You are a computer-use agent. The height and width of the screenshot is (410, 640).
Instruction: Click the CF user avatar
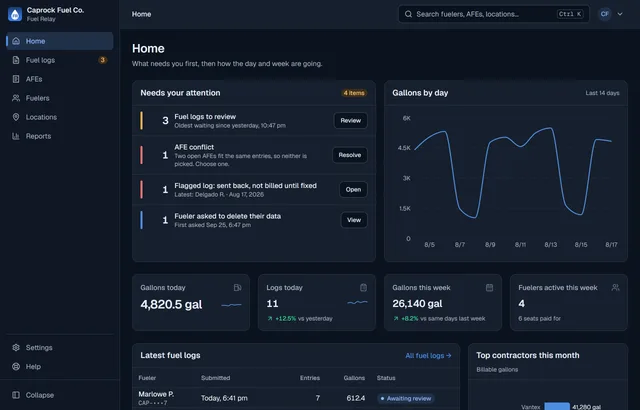coord(604,14)
